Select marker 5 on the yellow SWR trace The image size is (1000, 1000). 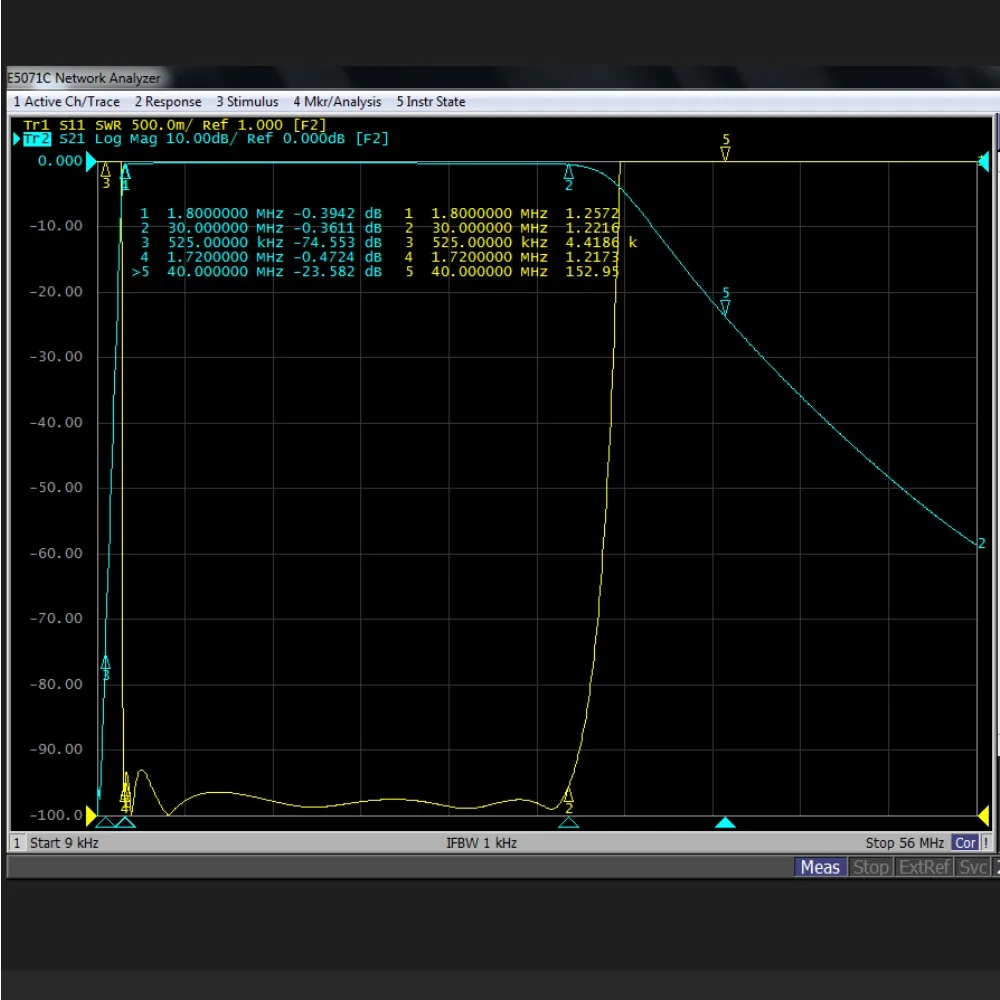click(x=725, y=147)
